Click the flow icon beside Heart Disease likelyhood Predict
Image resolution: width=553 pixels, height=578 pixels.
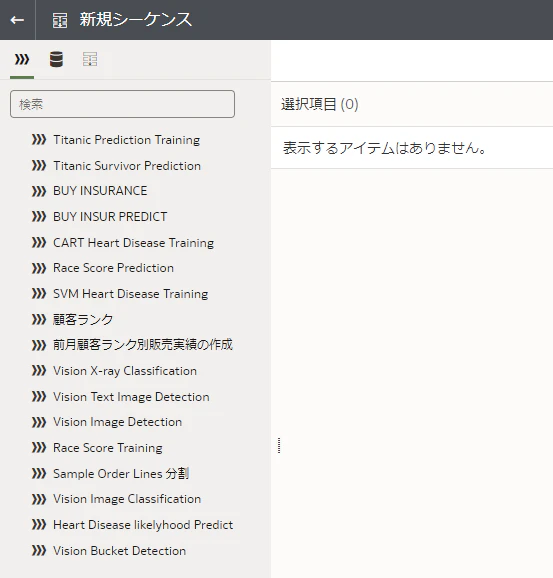(39, 525)
